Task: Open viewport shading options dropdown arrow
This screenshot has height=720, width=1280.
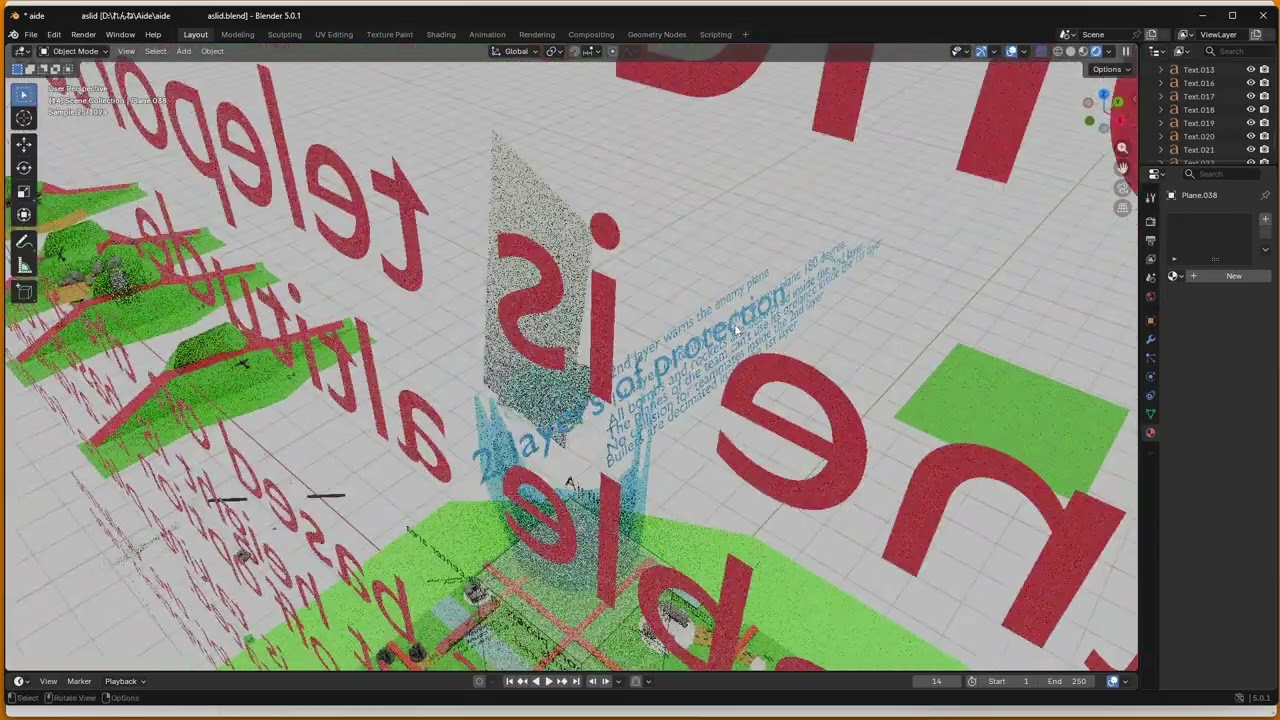Action: point(1108,51)
